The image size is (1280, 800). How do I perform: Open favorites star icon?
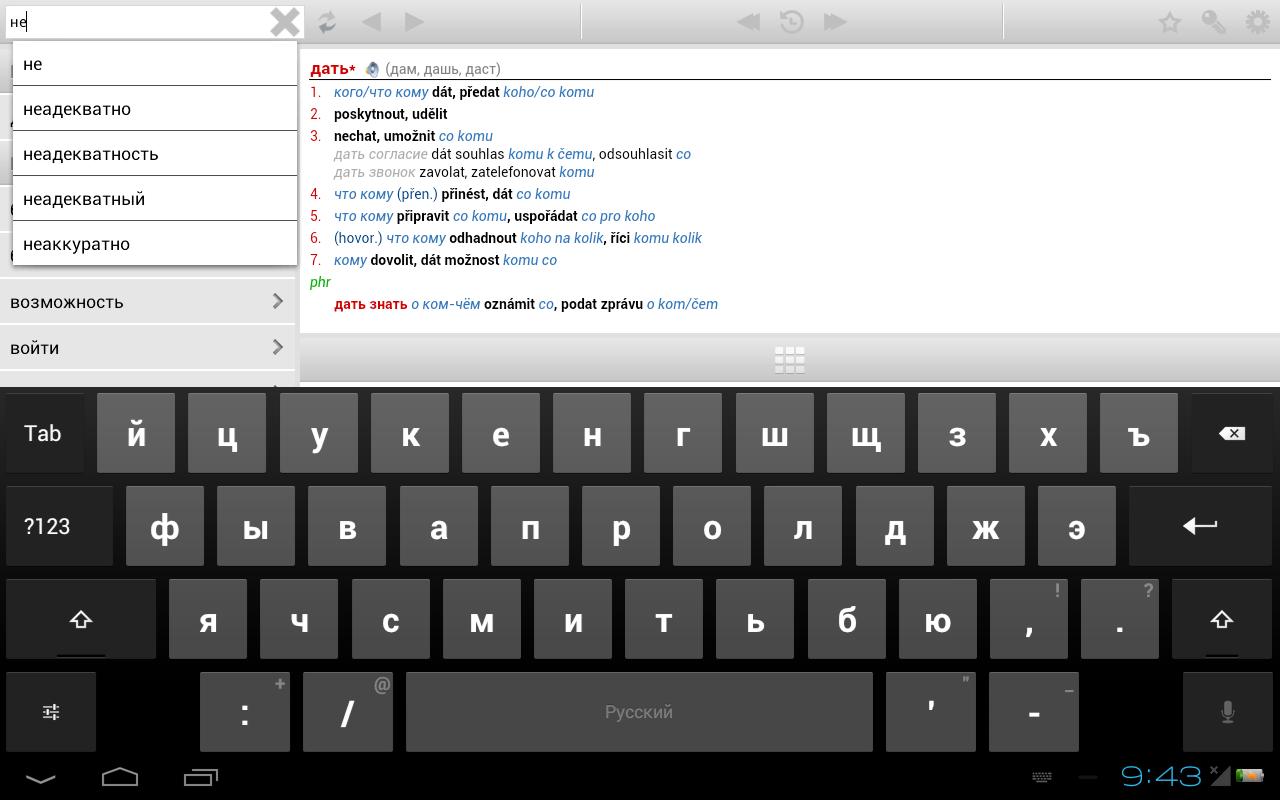click(x=1169, y=22)
